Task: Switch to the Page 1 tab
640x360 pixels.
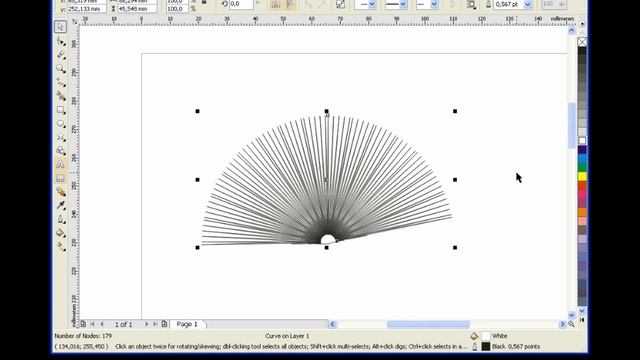Action: (x=187, y=324)
